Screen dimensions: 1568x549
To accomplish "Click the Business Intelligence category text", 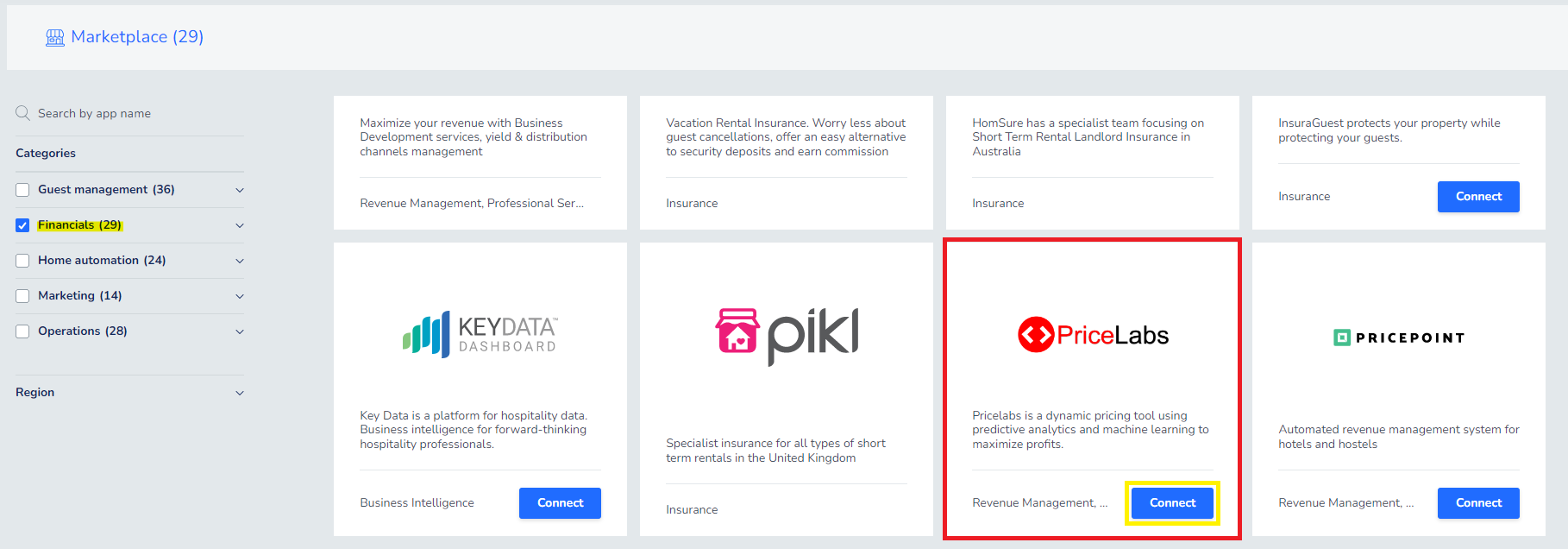I will pos(417,502).
